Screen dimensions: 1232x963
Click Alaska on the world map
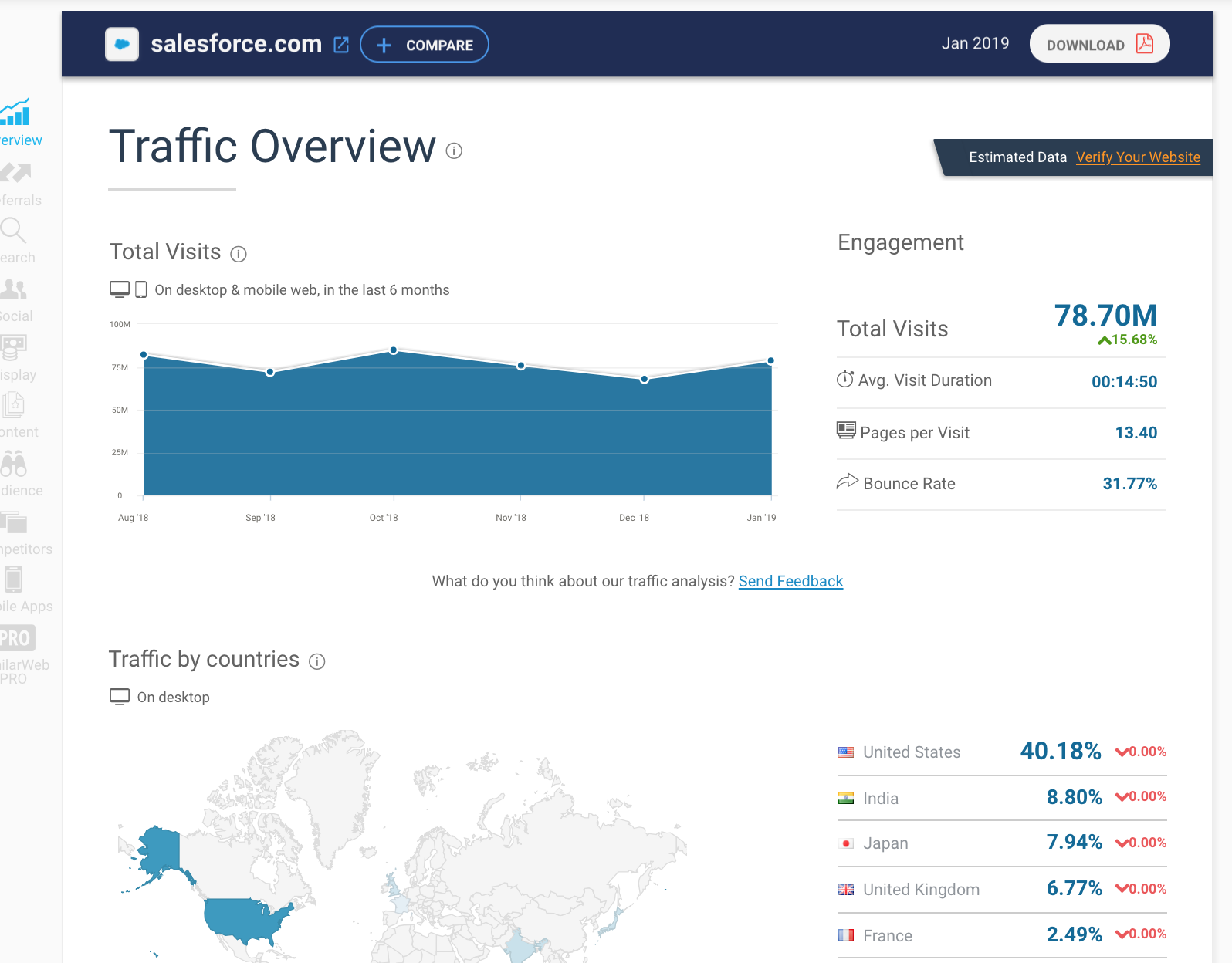(160, 851)
